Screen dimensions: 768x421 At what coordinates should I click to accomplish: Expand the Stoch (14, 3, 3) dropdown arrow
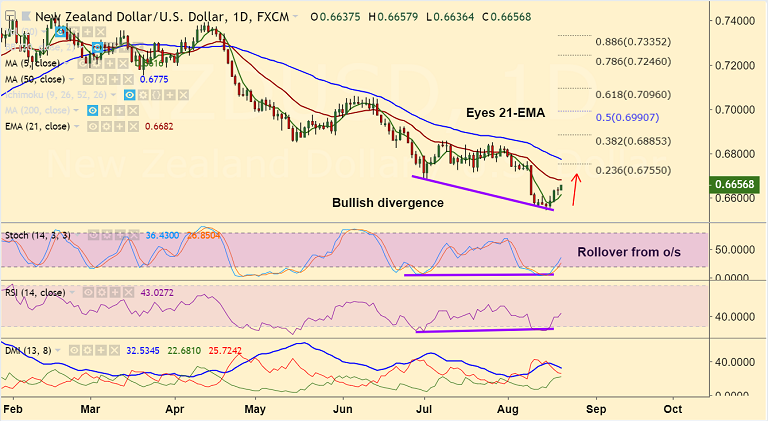[x=77, y=235]
